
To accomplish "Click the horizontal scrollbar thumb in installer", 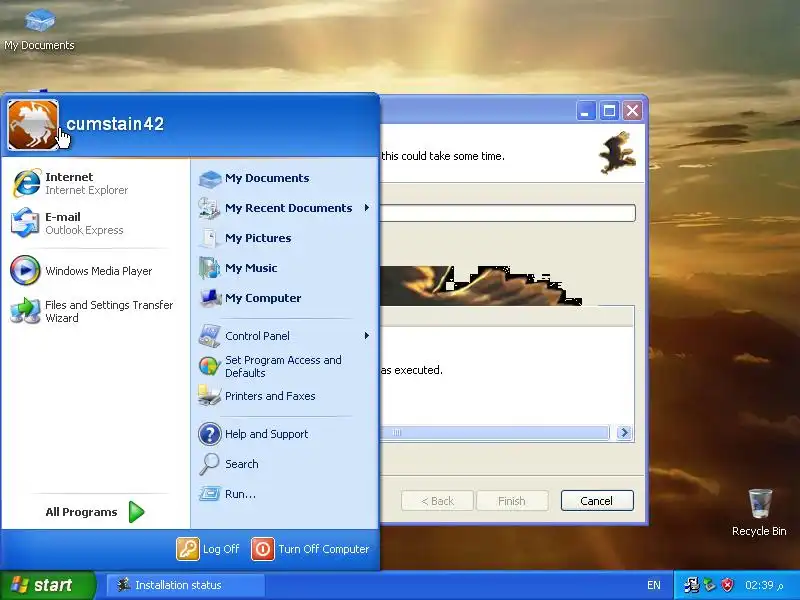I will [x=494, y=433].
